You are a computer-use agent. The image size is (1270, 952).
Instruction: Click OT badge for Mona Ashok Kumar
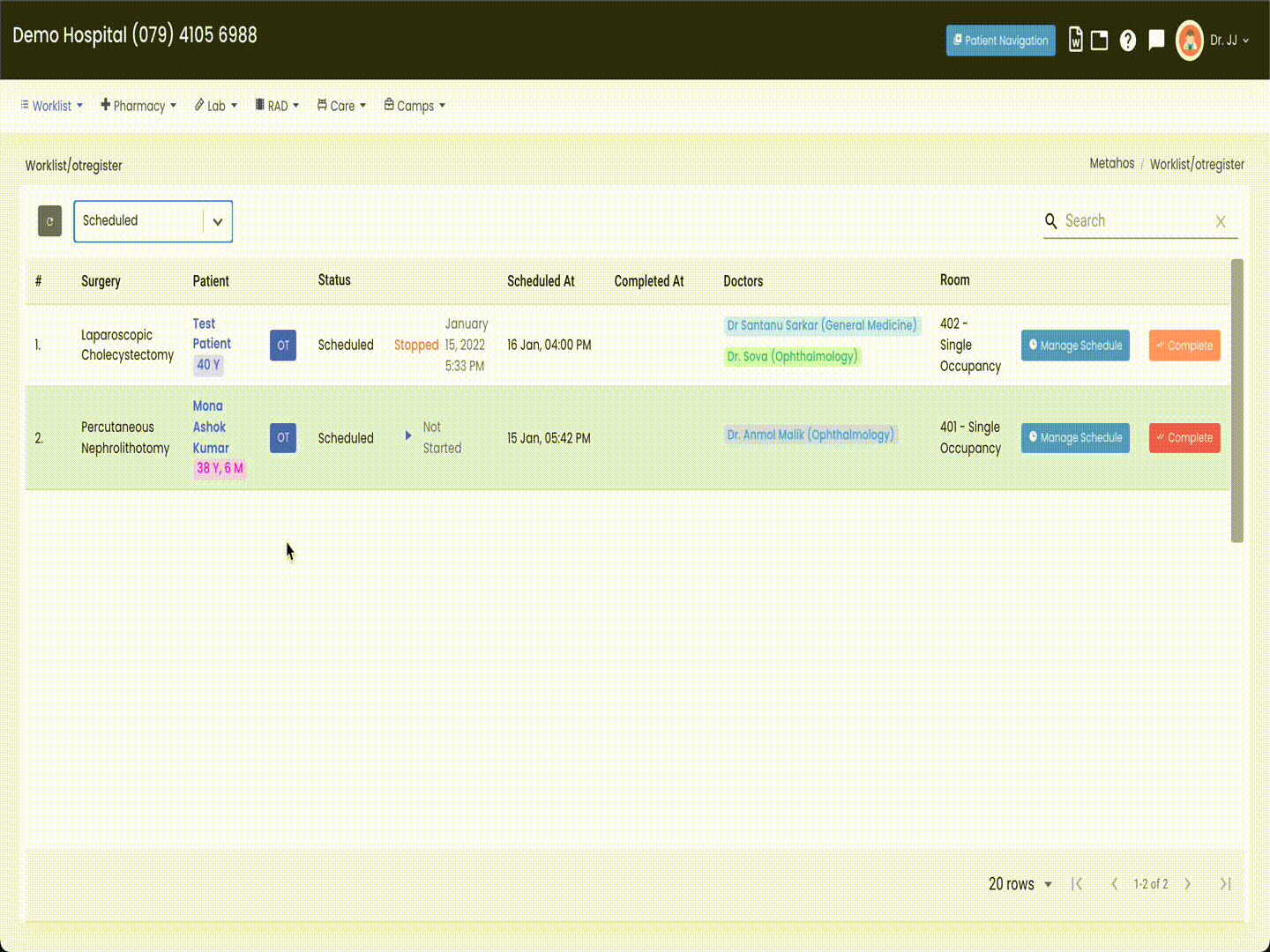tap(283, 437)
